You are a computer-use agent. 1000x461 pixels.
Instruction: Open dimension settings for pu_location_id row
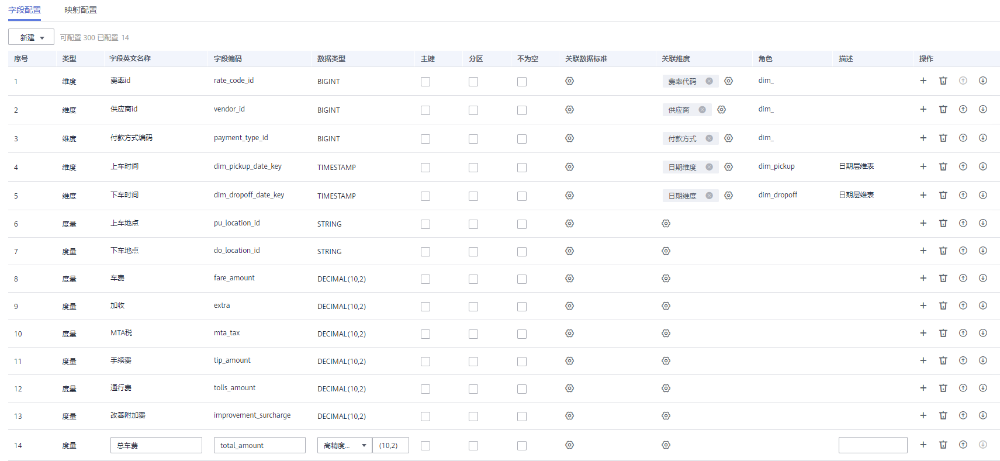coord(665,222)
